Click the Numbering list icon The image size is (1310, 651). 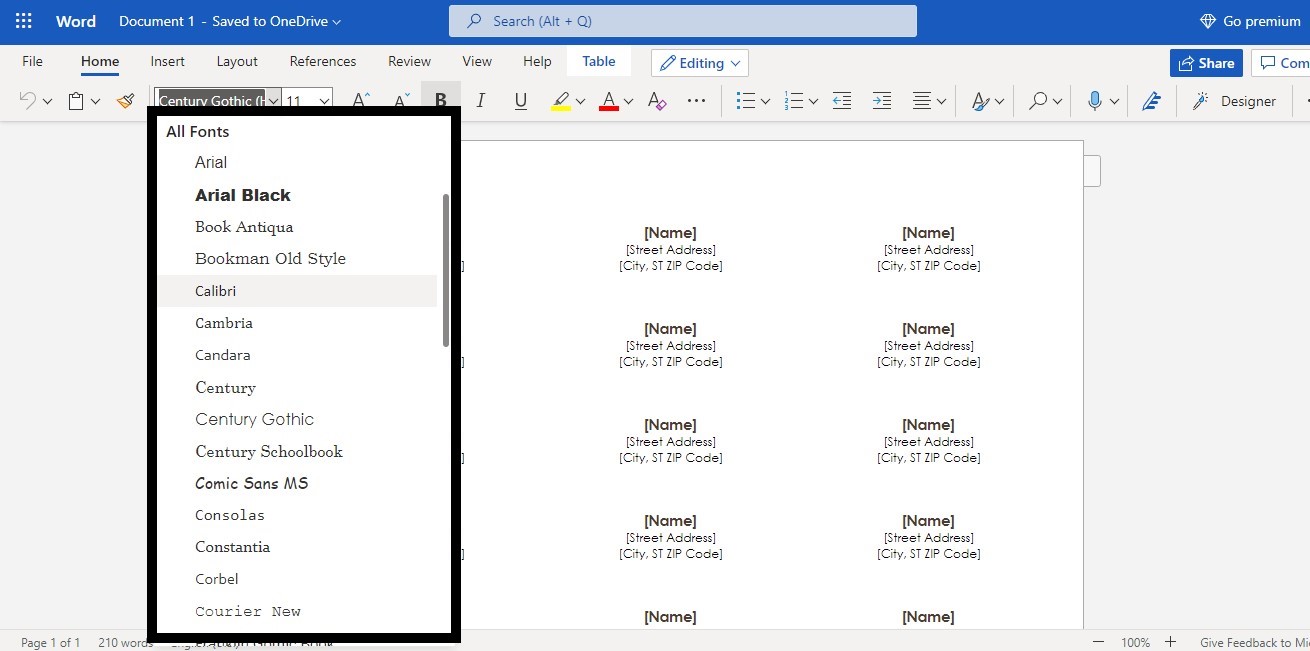(794, 101)
